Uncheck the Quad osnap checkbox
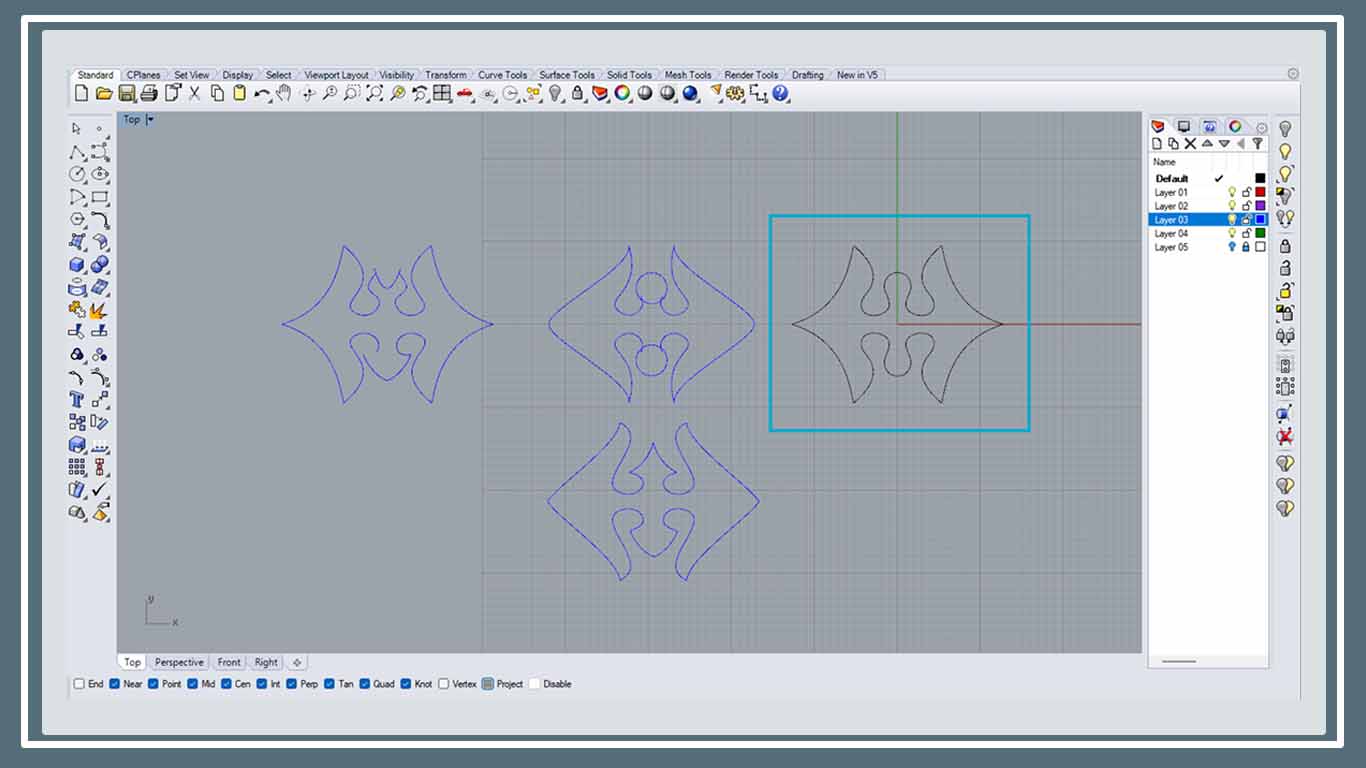 click(365, 684)
